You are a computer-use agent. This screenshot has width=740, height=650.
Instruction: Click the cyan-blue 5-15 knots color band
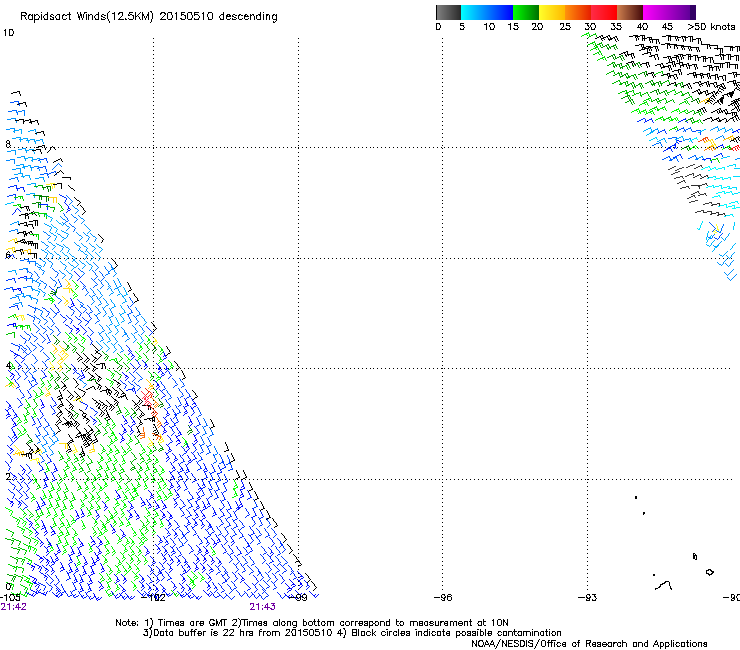tap(487, 12)
